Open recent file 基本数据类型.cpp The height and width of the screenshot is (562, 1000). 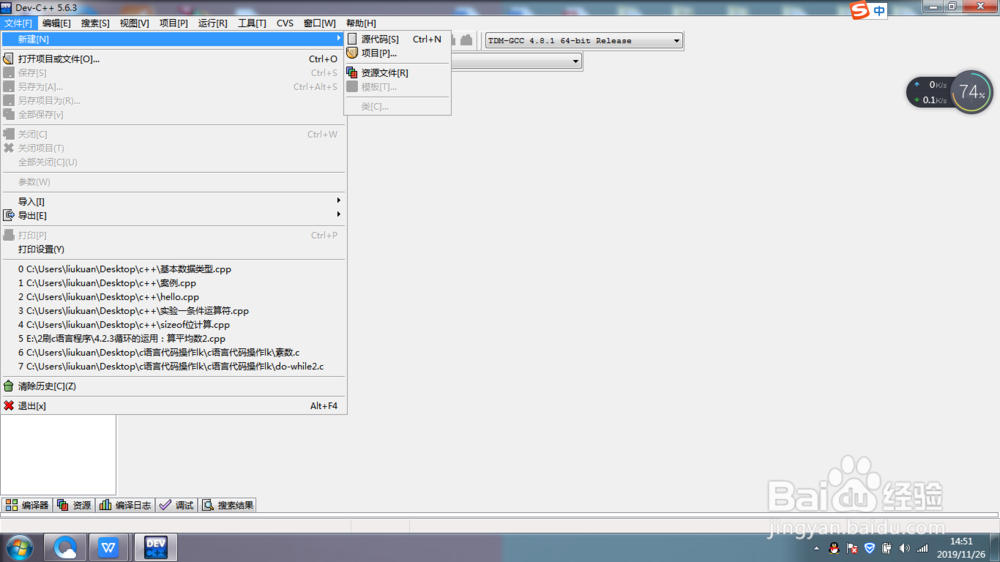(x=173, y=269)
